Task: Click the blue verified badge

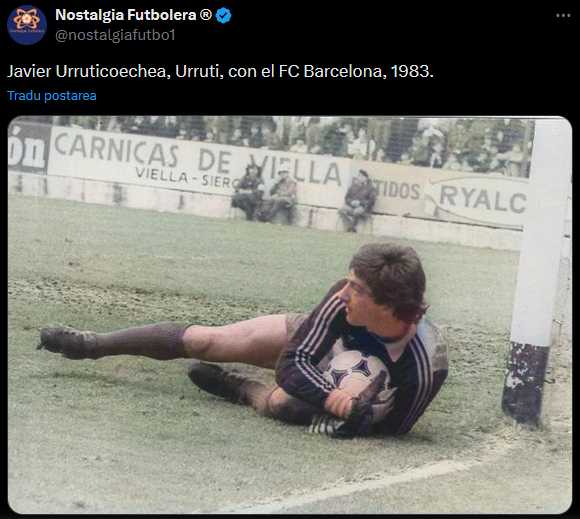Action: pyautogui.click(x=223, y=16)
